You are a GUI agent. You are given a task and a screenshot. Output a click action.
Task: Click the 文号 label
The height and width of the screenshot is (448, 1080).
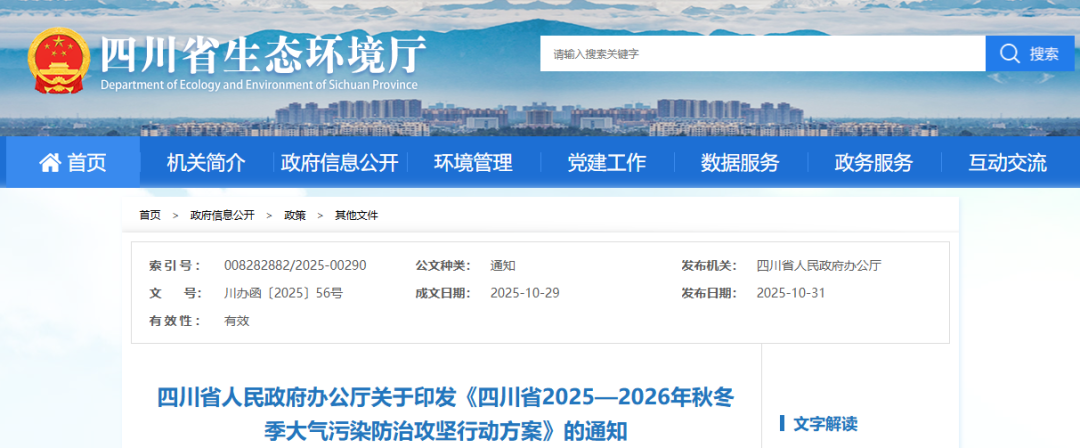(176, 294)
